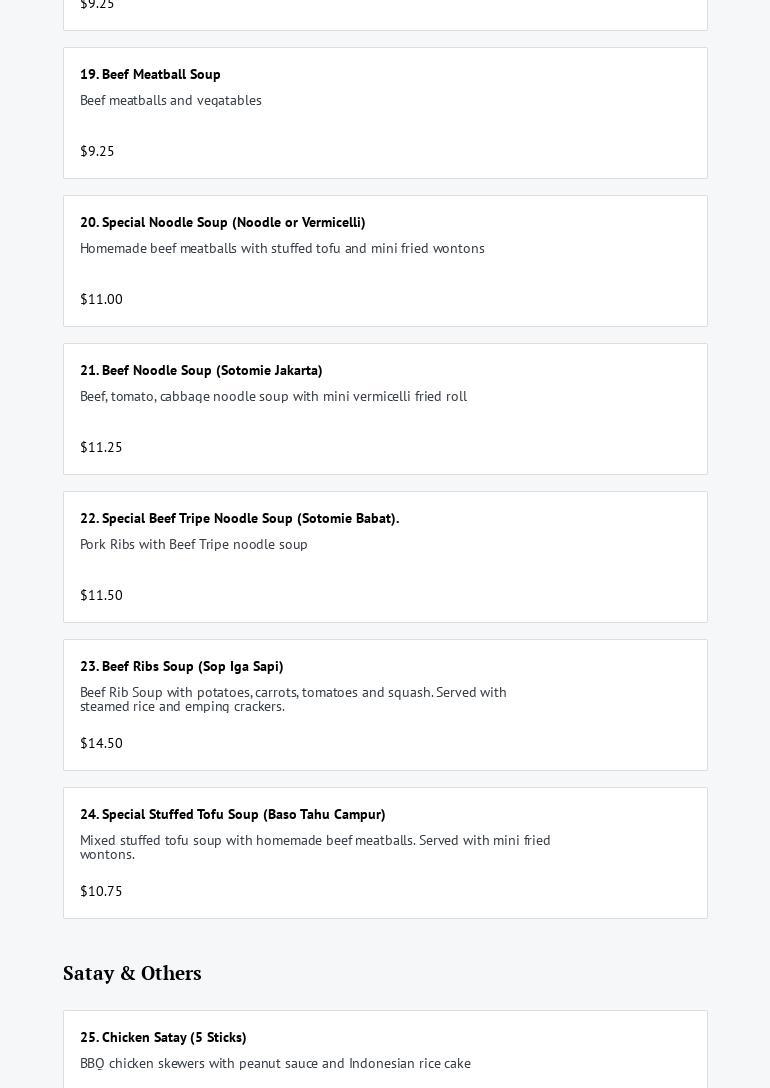Click 'Pork Ribs with Beef Tripe' description
Screen dimensions: 770x1088
point(194,544)
